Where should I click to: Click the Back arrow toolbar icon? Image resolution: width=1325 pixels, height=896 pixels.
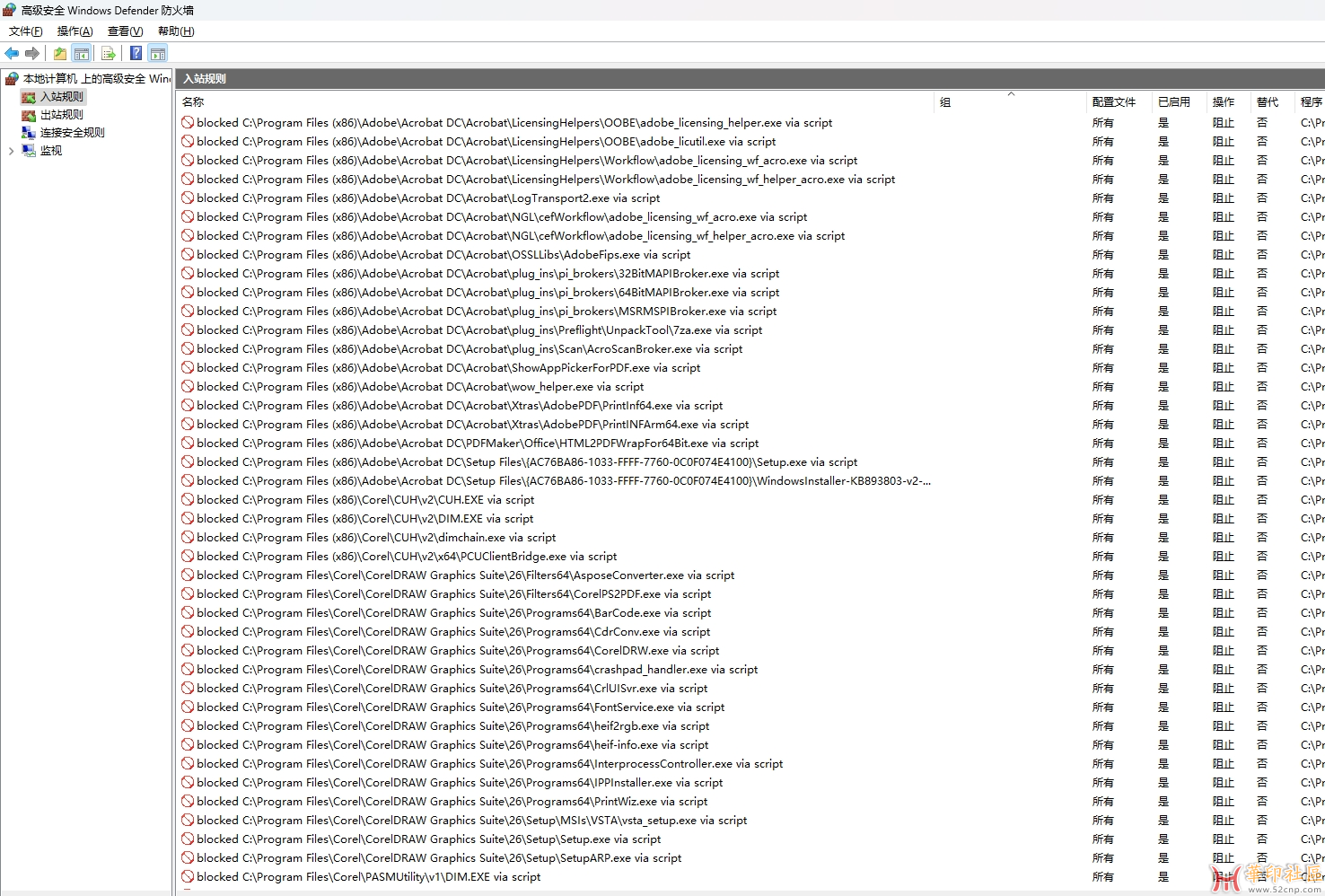12,53
